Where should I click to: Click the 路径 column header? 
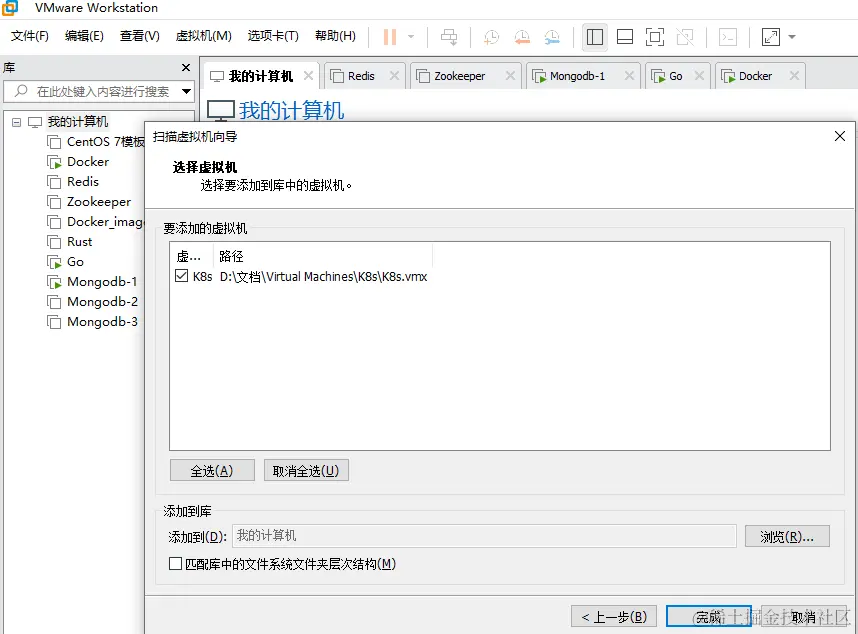pos(323,256)
